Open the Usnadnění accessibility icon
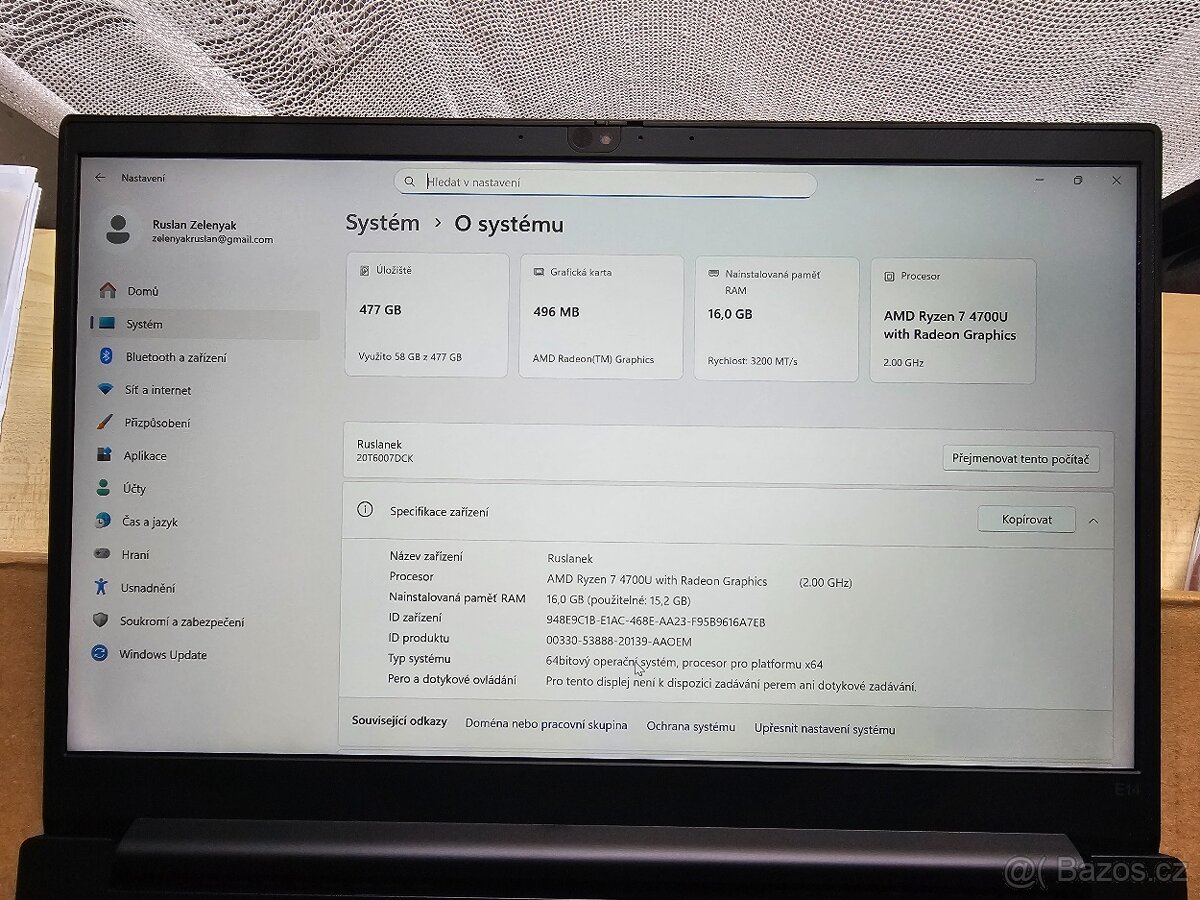1200x900 pixels. pyautogui.click(x=100, y=587)
